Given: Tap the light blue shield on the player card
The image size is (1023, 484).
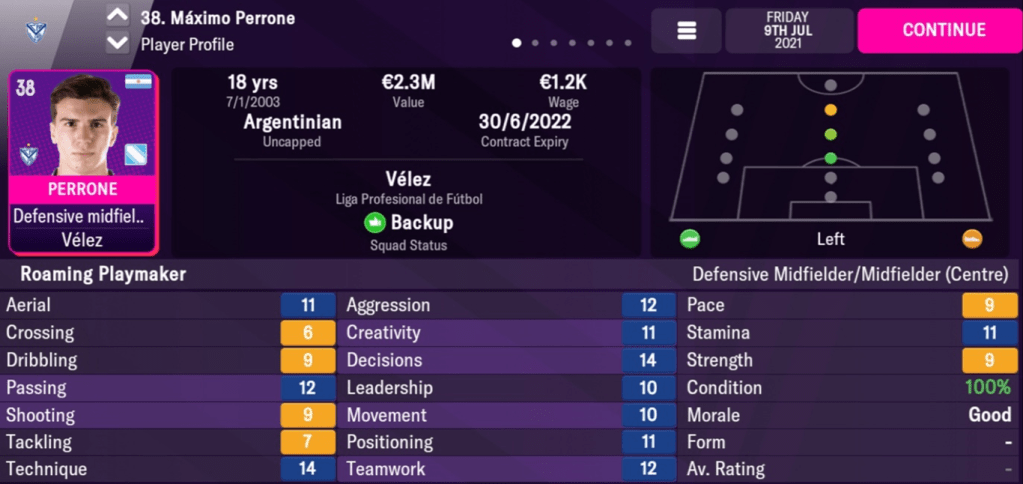Looking at the screenshot, I should [137, 156].
